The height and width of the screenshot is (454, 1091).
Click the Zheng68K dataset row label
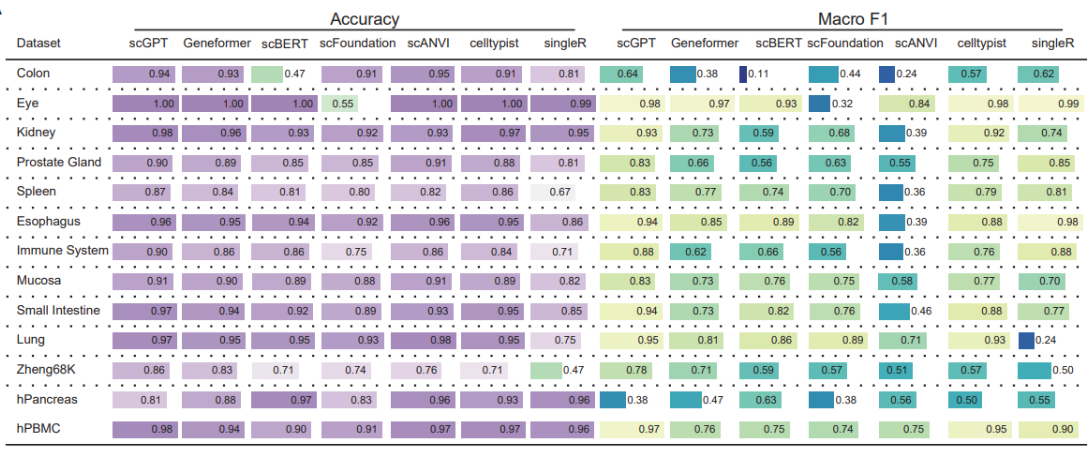click(x=40, y=370)
